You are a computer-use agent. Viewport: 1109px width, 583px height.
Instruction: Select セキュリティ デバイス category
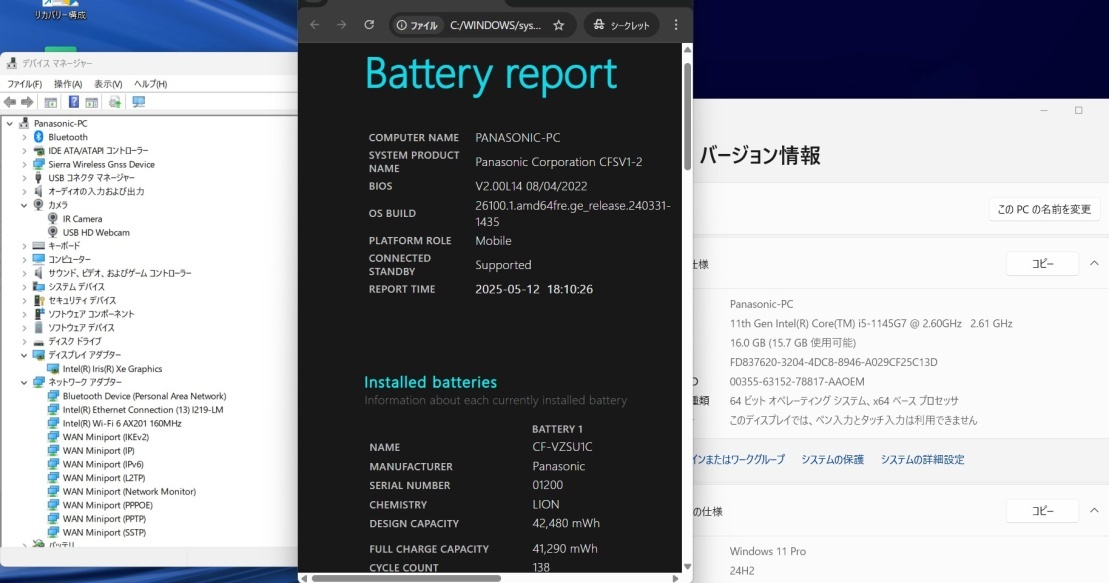pyautogui.click(x=82, y=301)
